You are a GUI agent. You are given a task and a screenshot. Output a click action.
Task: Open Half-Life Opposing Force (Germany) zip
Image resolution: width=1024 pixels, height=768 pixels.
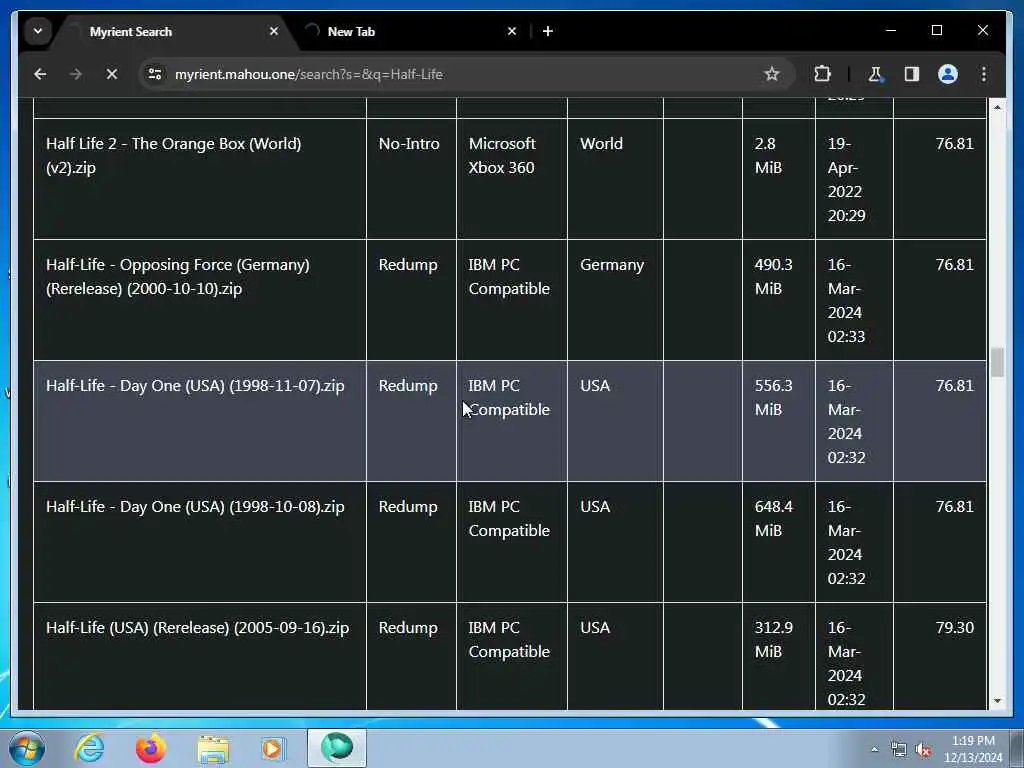click(x=178, y=276)
